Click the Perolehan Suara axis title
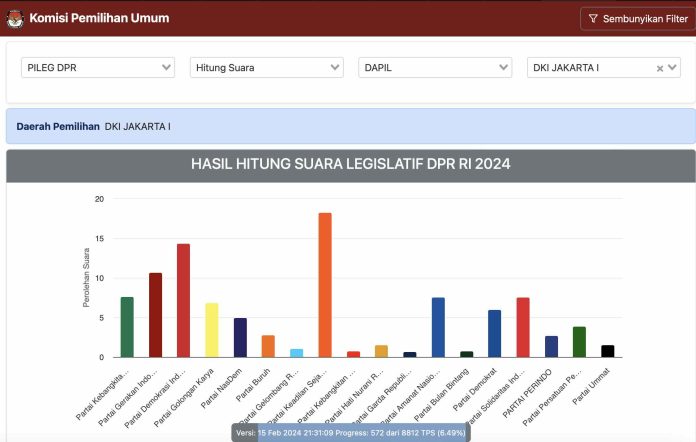The width and height of the screenshot is (696, 442). point(86,277)
